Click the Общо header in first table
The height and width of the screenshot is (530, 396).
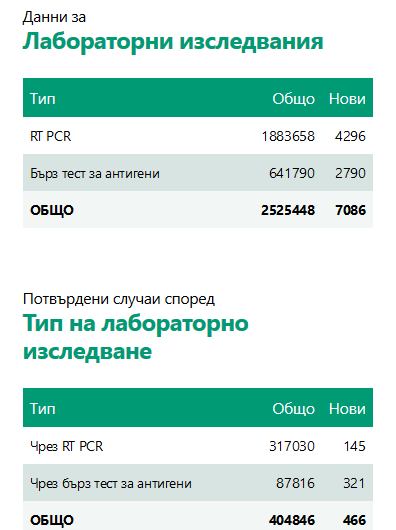293,99
